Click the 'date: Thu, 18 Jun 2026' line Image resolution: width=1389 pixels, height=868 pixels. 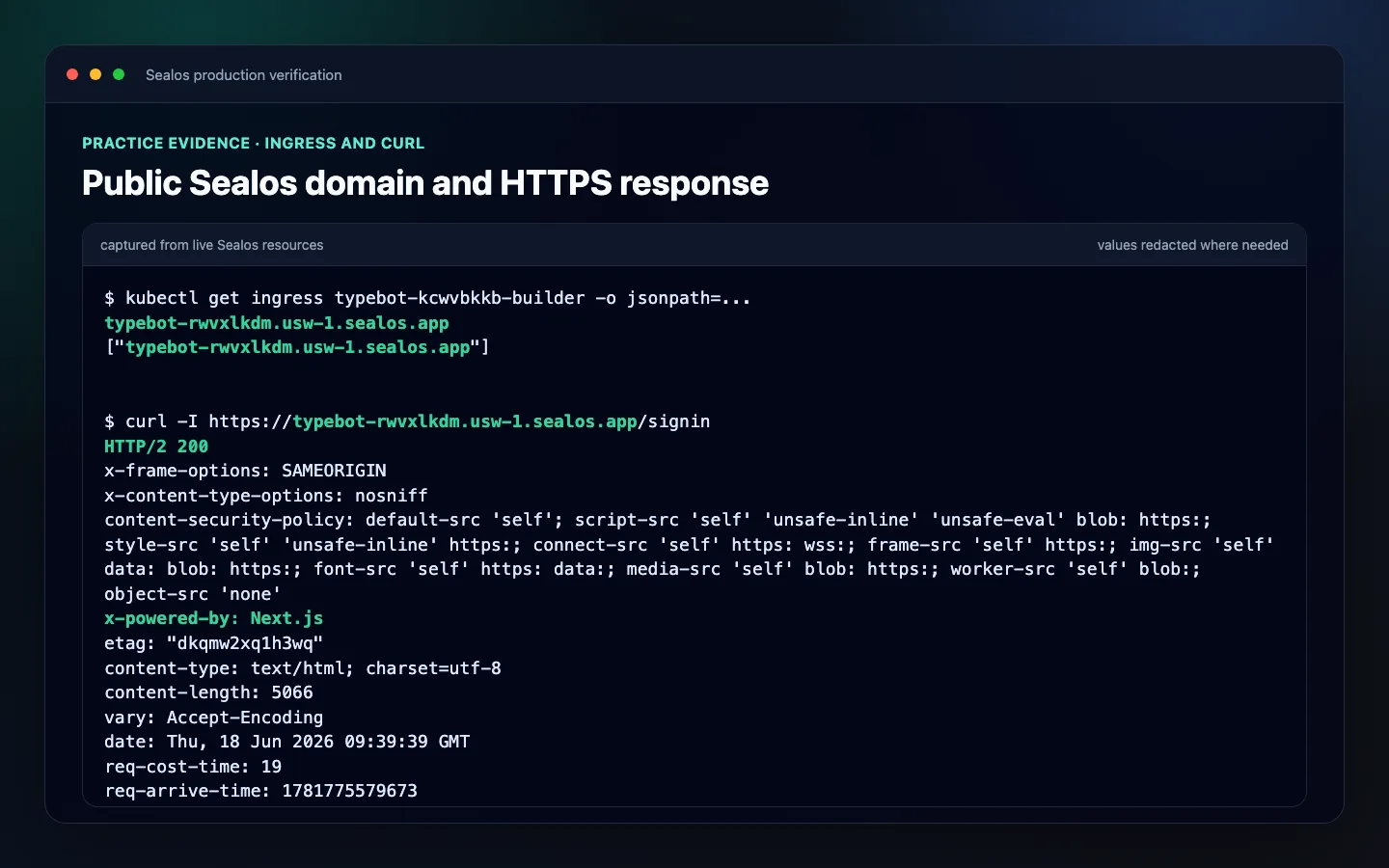(287, 742)
